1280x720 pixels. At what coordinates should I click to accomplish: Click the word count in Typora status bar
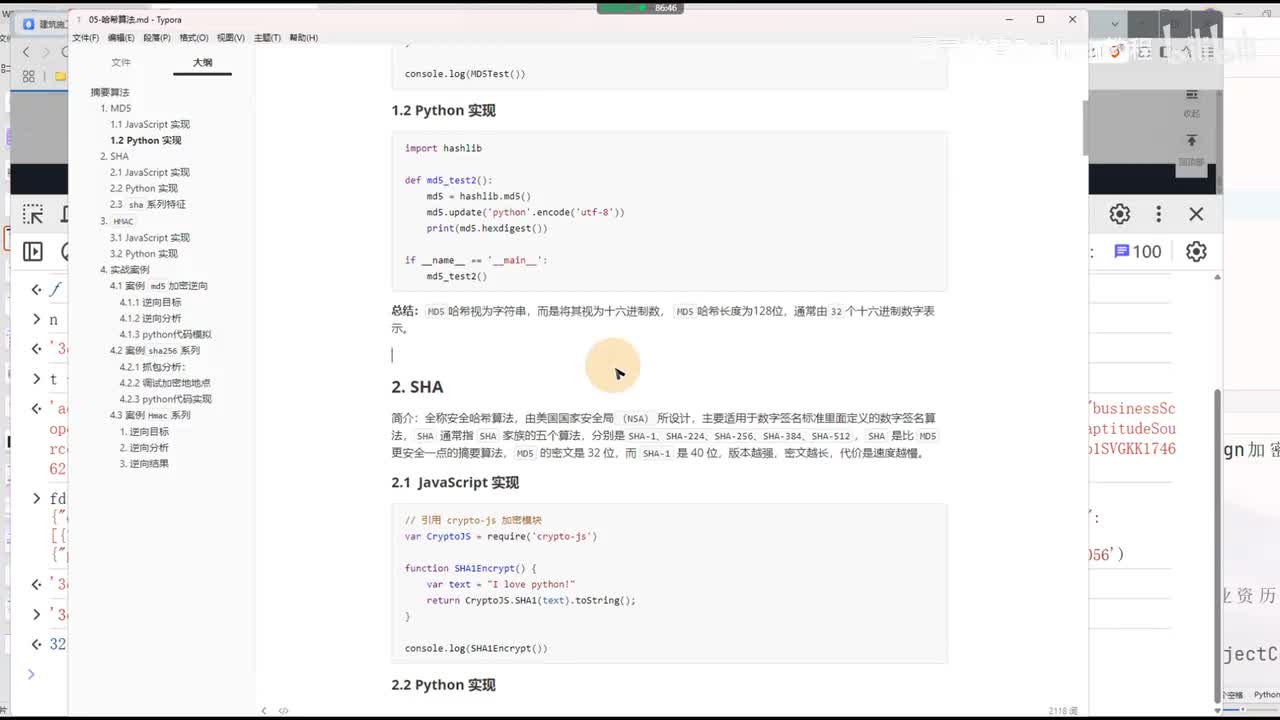point(1063,710)
